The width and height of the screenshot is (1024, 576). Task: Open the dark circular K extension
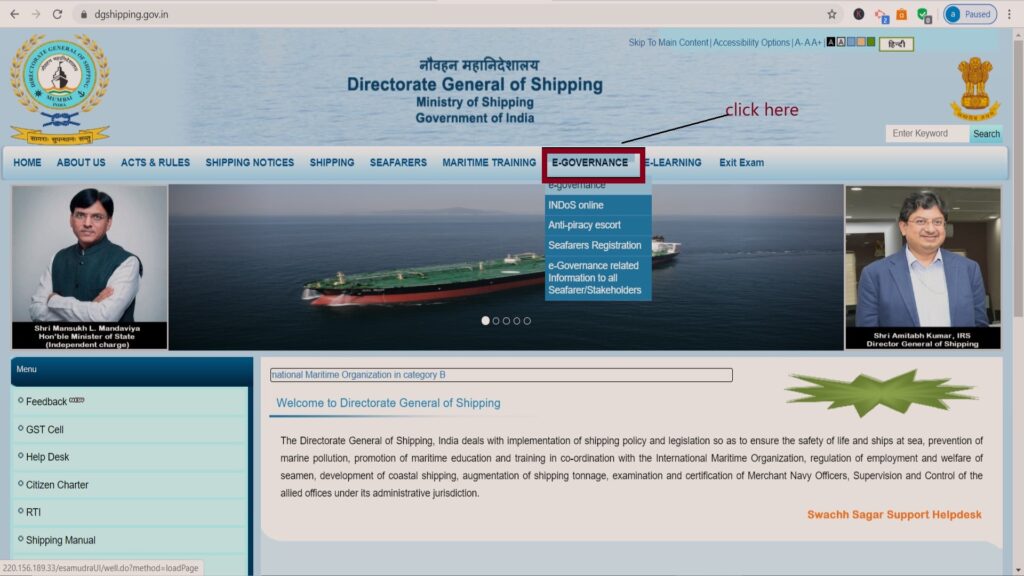click(859, 14)
